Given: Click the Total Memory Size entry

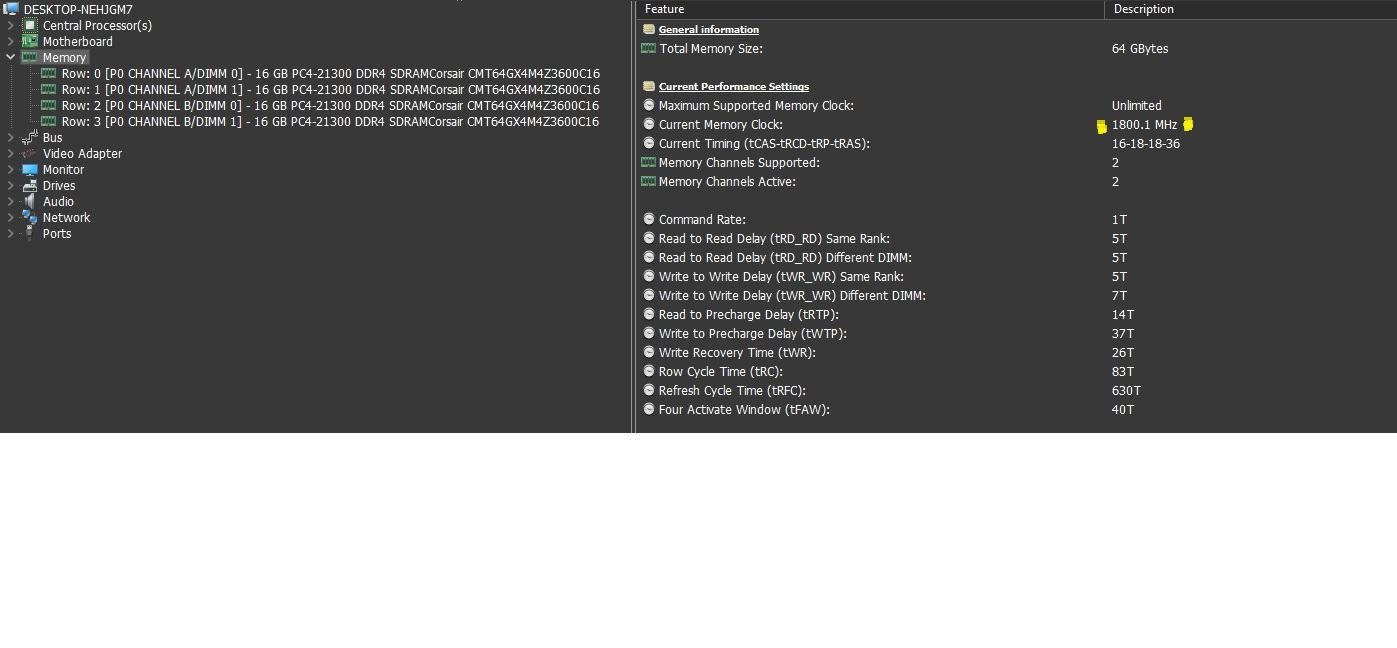Looking at the screenshot, I should tap(710, 49).
